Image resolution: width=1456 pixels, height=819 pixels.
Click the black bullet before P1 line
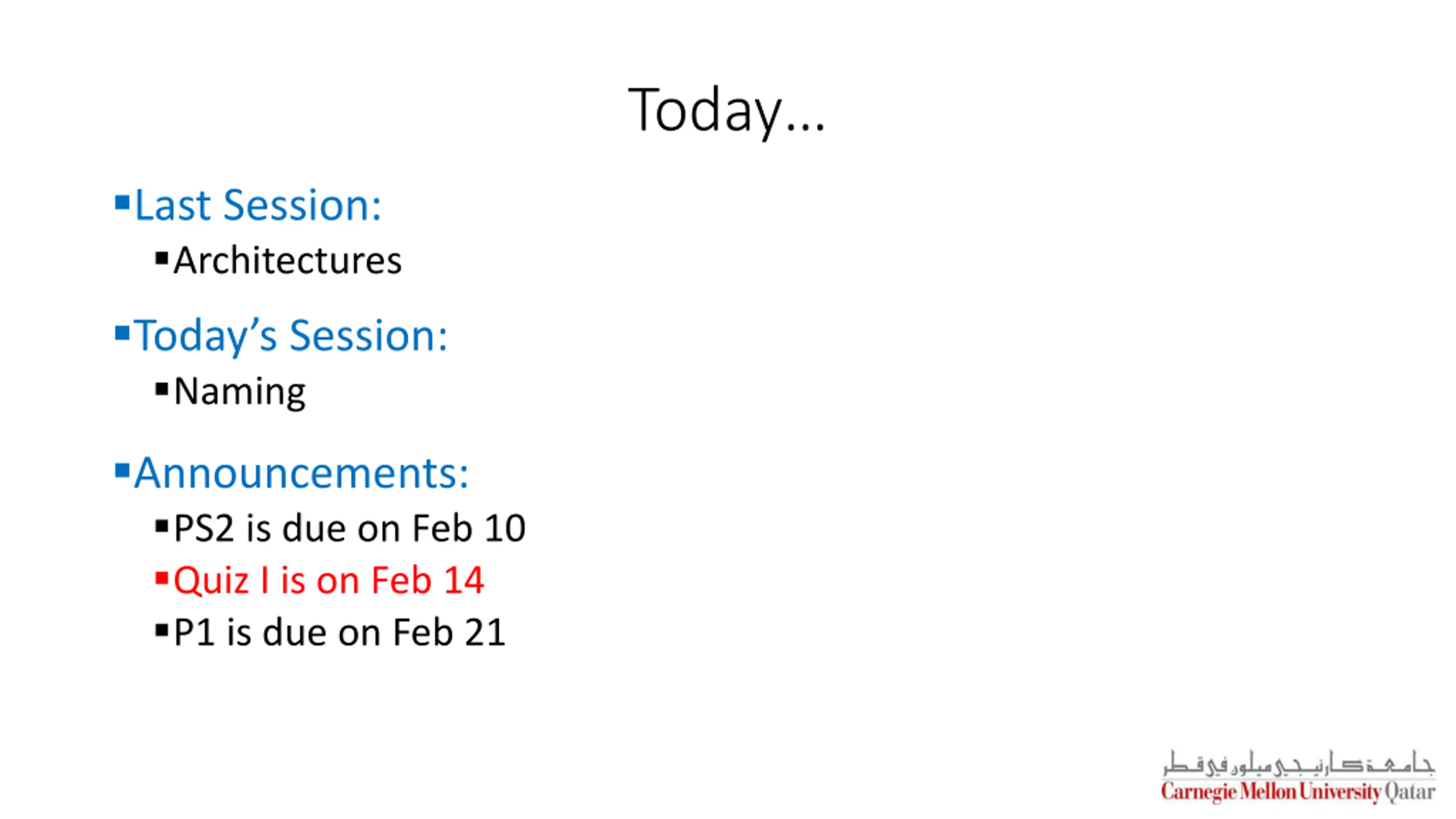pyautogui.click(x=162, y=630)
